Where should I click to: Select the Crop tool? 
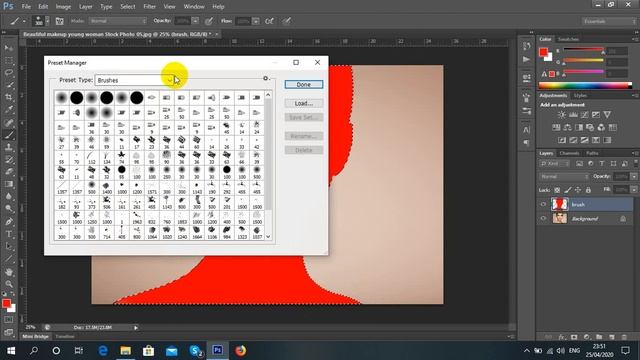coord(9,97)
